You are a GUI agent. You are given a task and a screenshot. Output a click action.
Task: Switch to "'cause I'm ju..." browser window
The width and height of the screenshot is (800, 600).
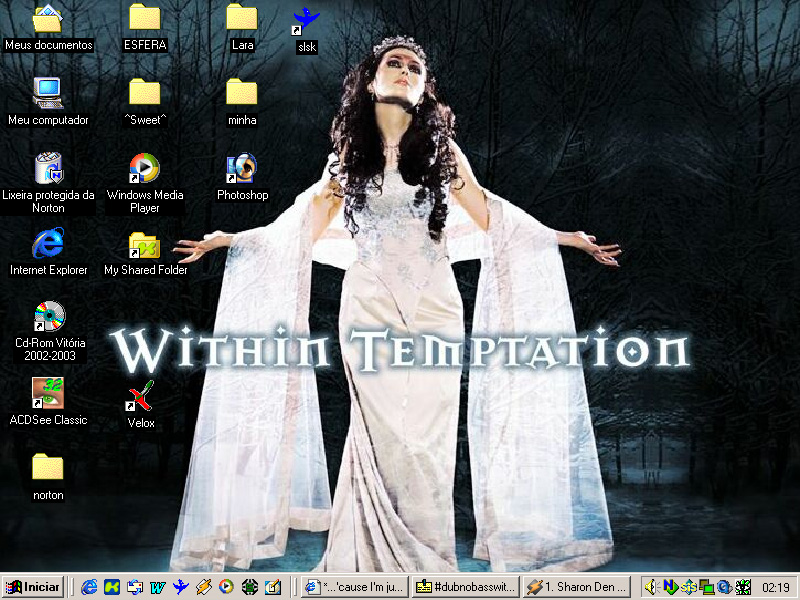coord(356,587)
